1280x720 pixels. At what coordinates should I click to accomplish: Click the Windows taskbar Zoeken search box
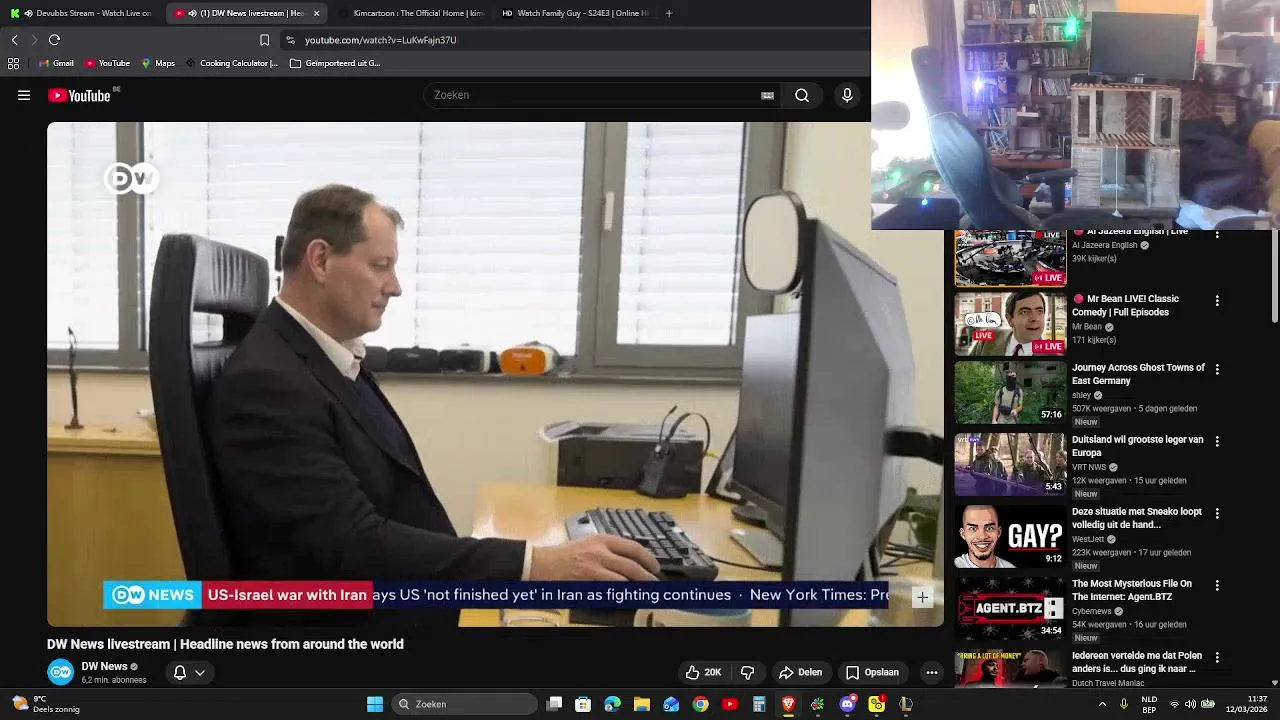point(465,704)
